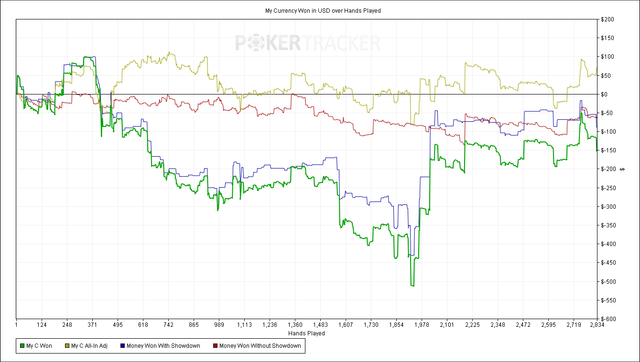Click the 495 x-axis tick label
Screen dimensions: 640x362
coord(118,325)
